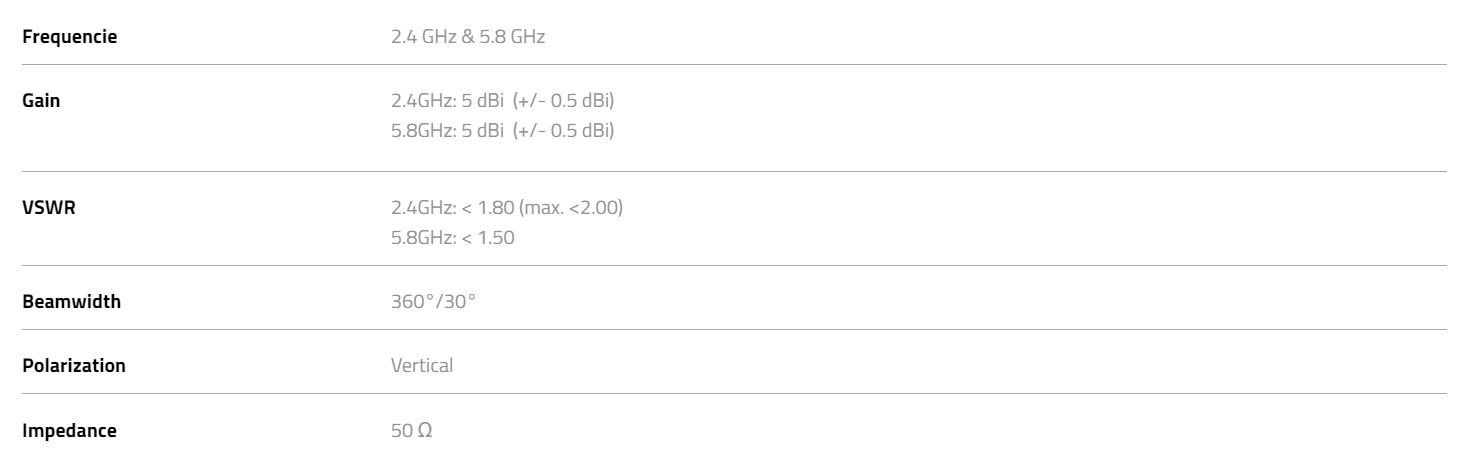The image size is (1470, 461).
Task: Click the divider line above Impedance row
Action: (734, 393)
